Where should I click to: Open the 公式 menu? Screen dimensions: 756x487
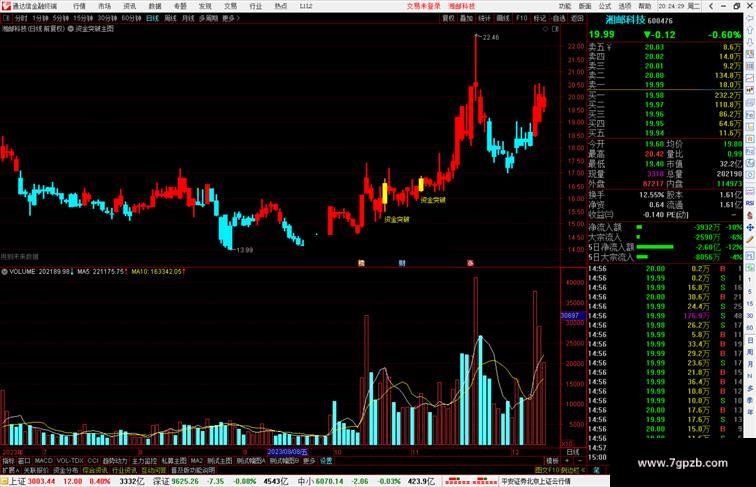coord(605,6)
